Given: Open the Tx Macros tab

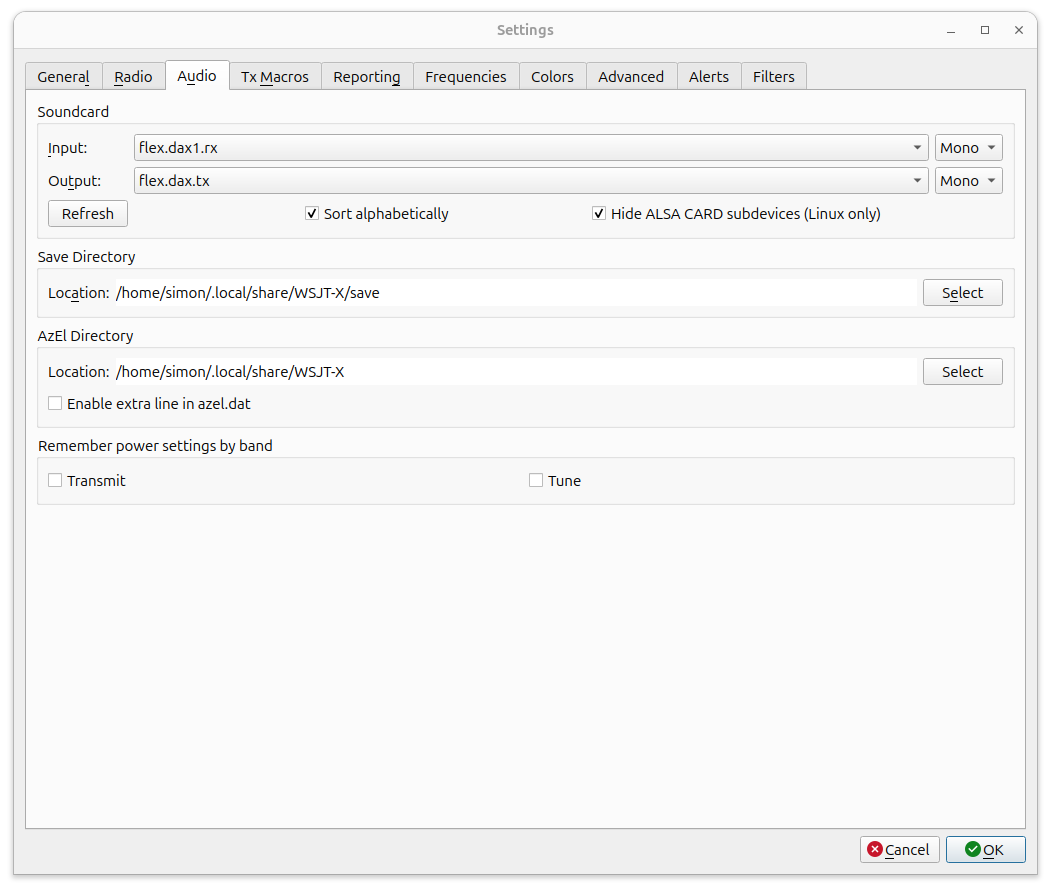Looking at the screenshot, I should [x=275, y=77].
